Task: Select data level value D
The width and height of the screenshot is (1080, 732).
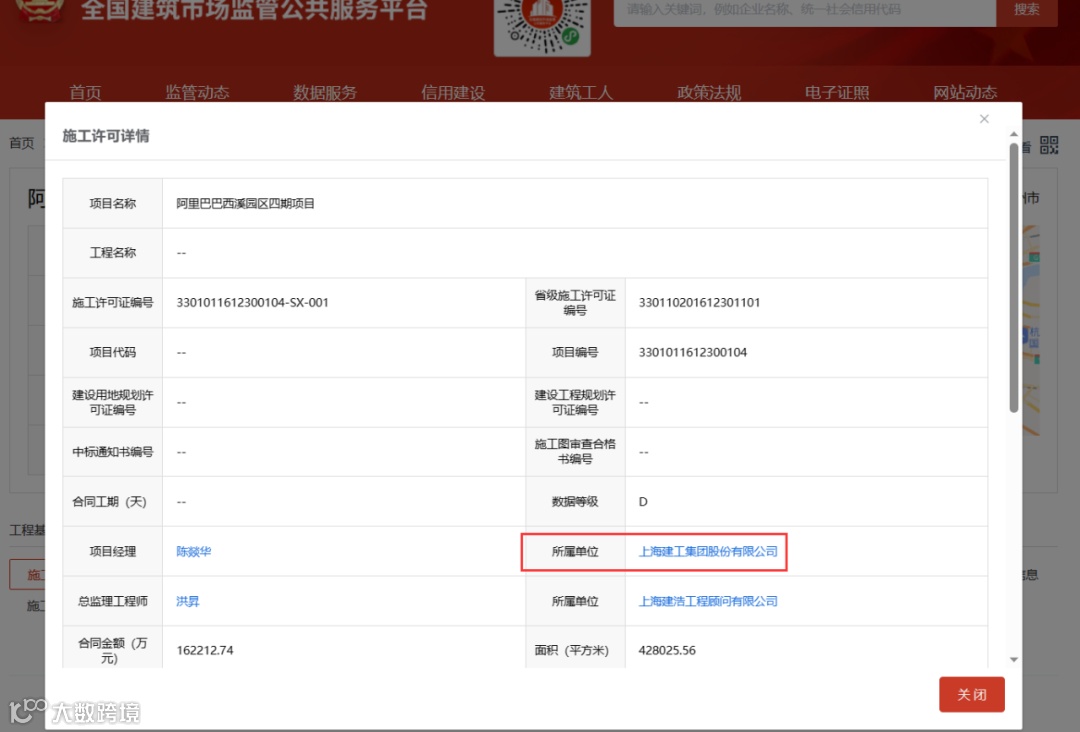Action: (x=643, y=501)
